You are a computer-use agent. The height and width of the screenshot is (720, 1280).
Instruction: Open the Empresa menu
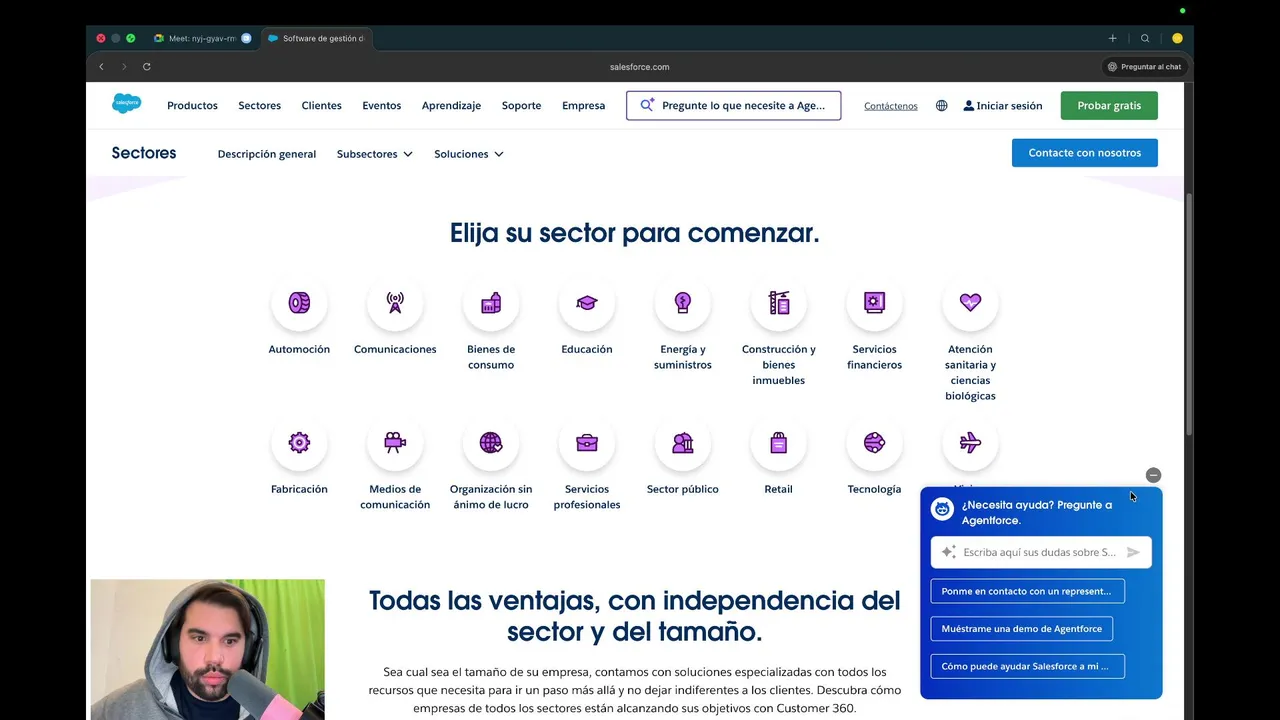pyautogui.click(x=583, y=105)
